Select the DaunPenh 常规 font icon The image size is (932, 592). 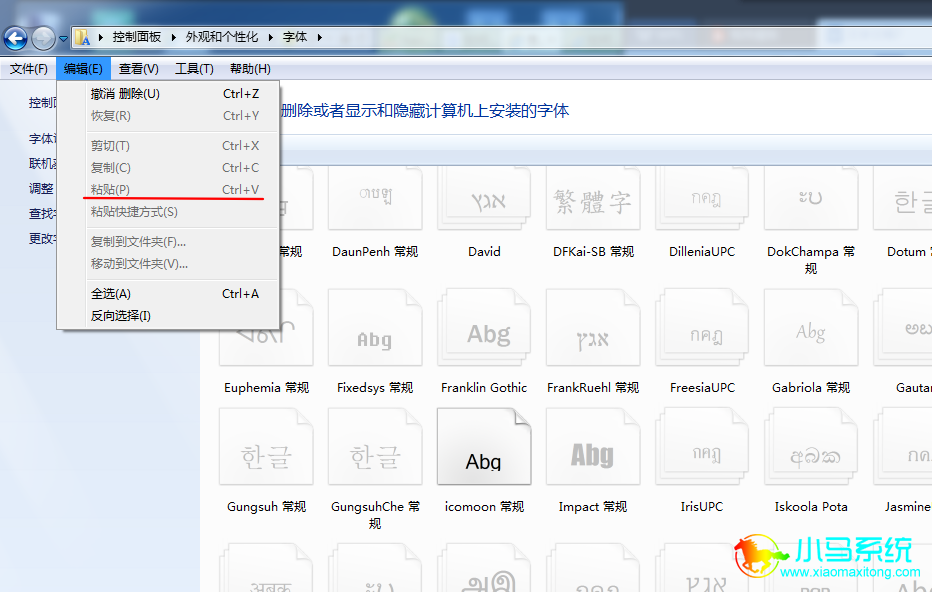tap(375, 199)
